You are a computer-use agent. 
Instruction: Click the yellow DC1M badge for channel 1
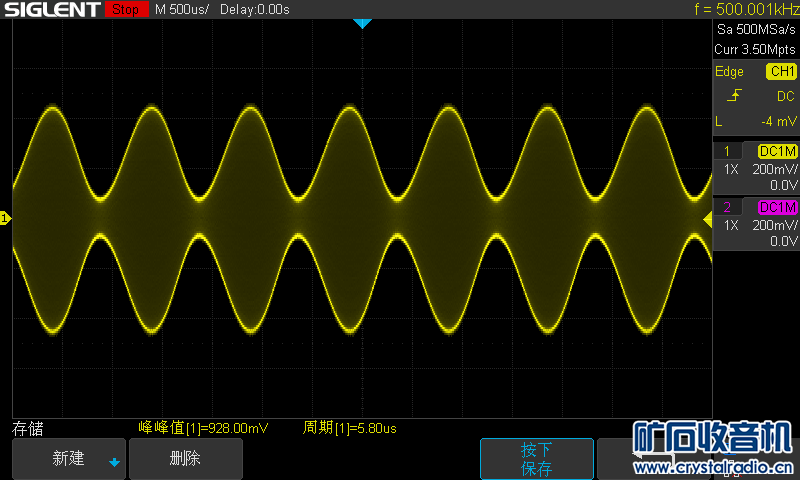pyautogui.click(x=778, y=151)
